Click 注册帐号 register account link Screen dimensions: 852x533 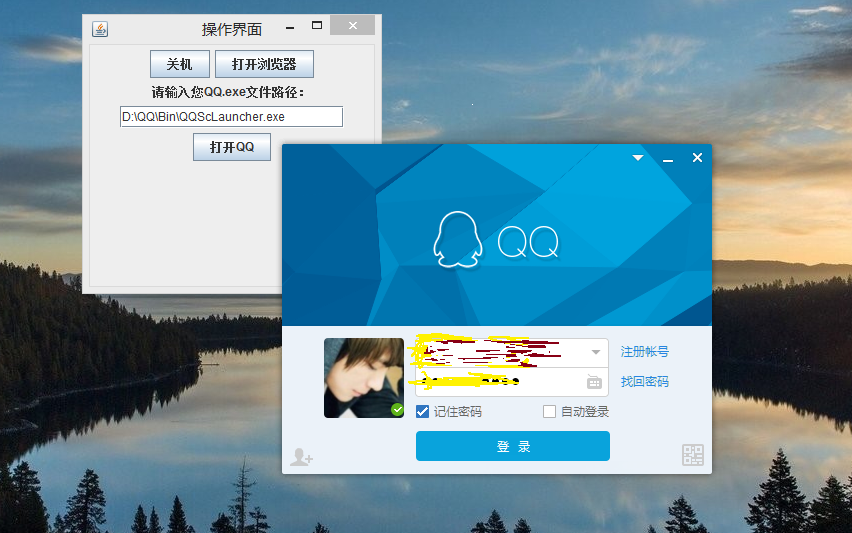coord(644,352)
